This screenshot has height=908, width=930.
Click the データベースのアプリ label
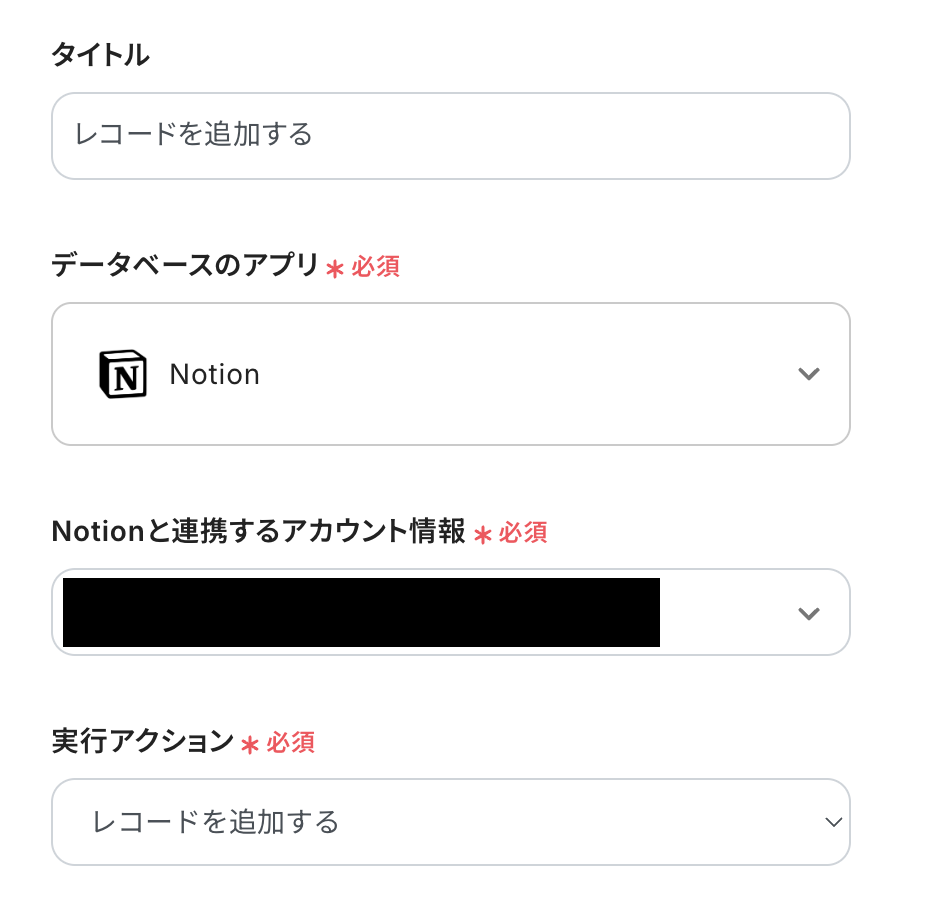184,266
